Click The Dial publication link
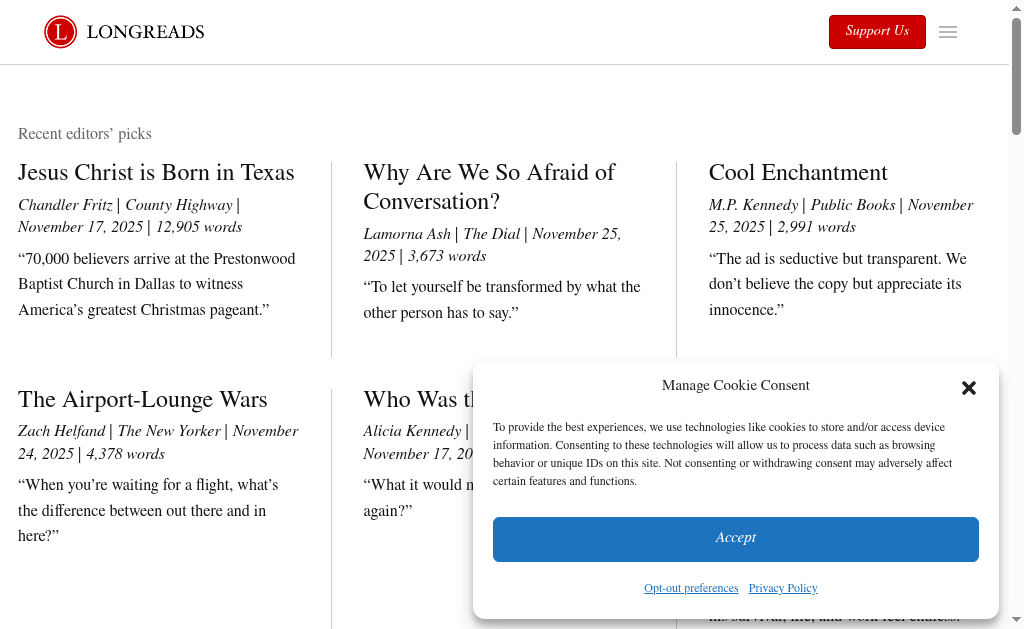 (x=491, y=234)
